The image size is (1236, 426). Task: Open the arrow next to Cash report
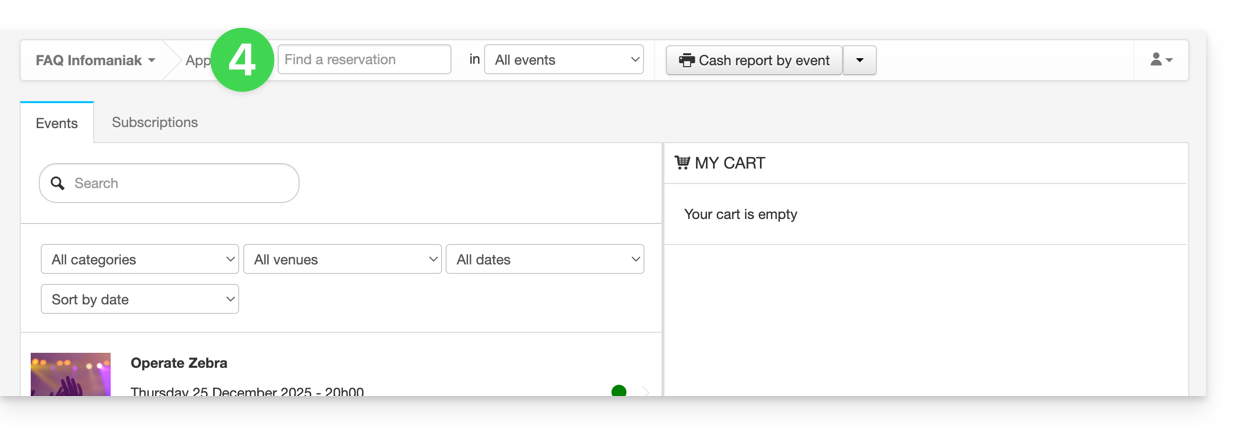point(860,60)
